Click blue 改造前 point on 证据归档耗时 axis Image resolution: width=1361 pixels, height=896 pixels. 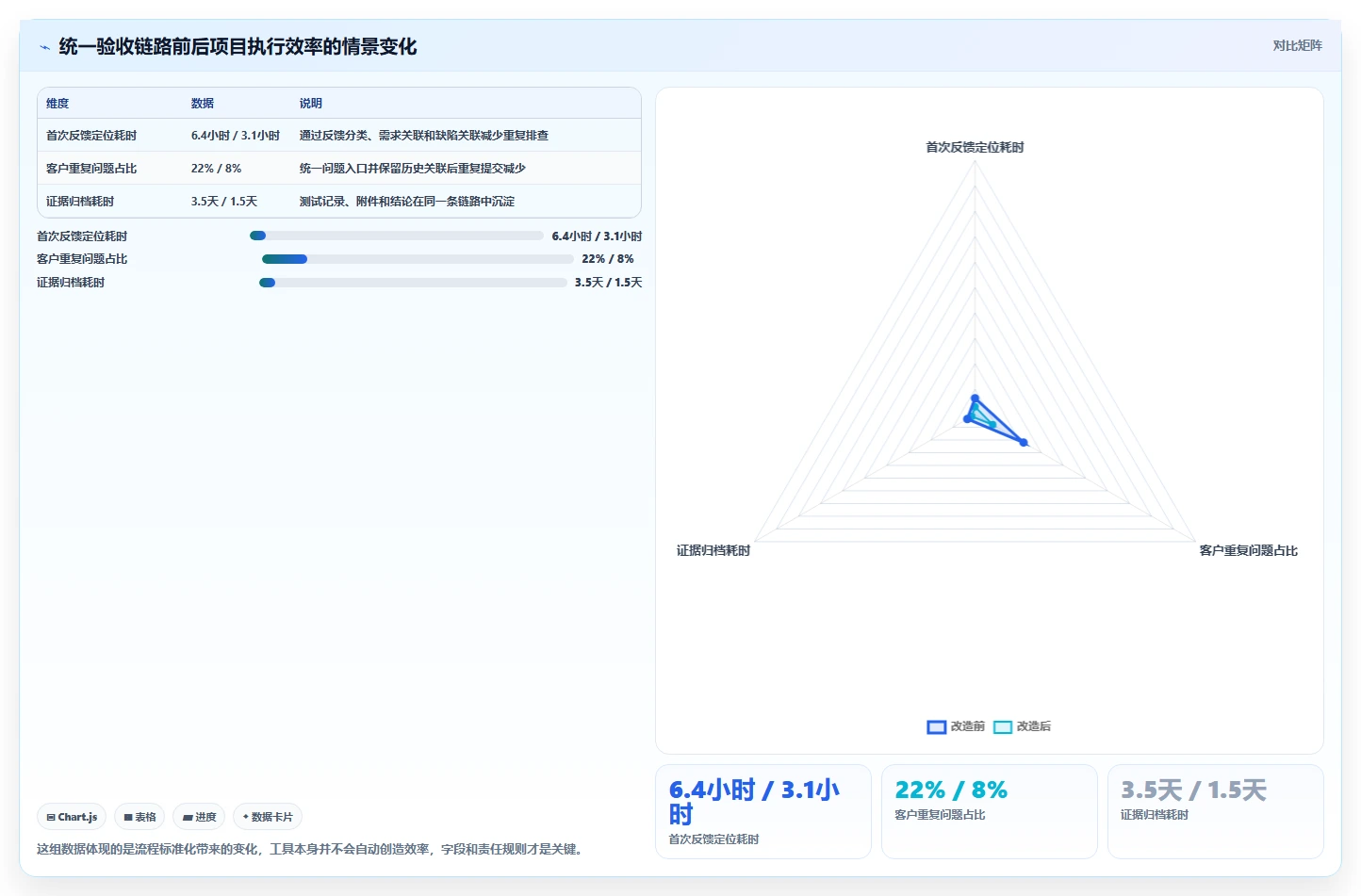pos(967,418)
